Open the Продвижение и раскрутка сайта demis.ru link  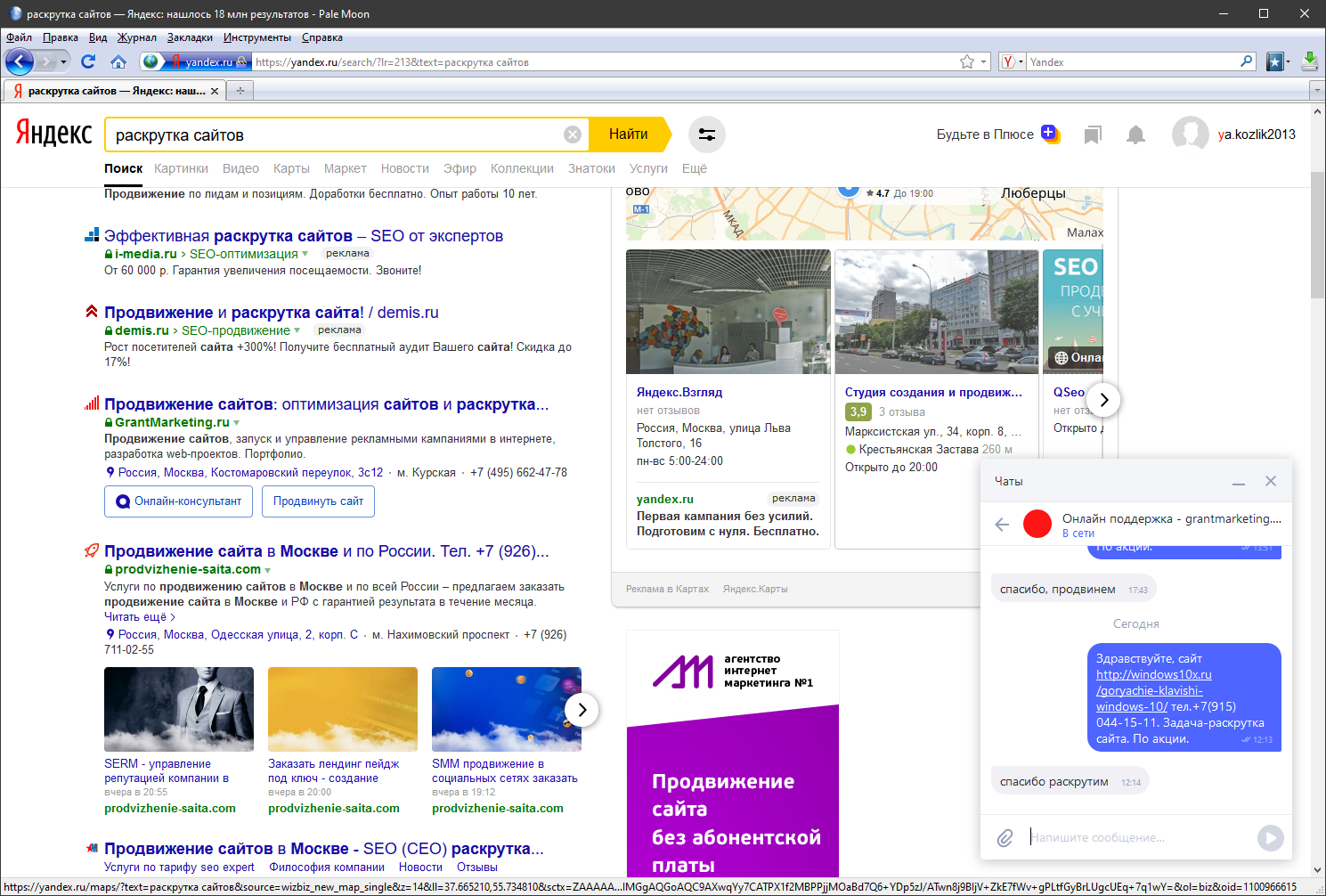pyautogui.click(x=272, y=313)
